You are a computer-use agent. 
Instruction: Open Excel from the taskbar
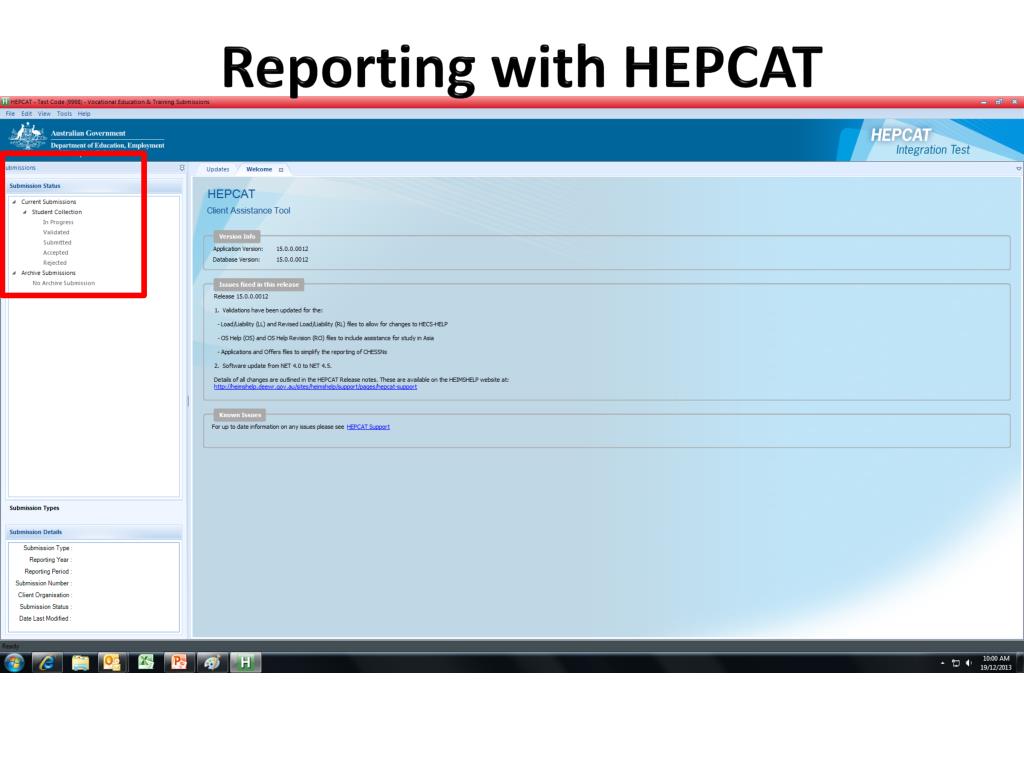146,662
